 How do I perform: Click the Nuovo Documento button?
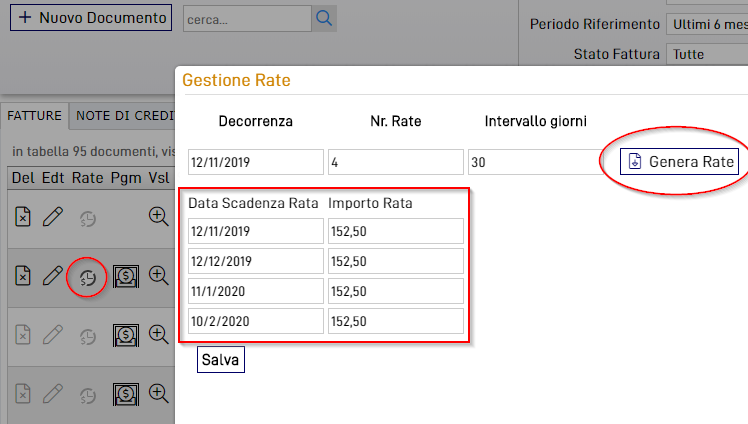91,18
